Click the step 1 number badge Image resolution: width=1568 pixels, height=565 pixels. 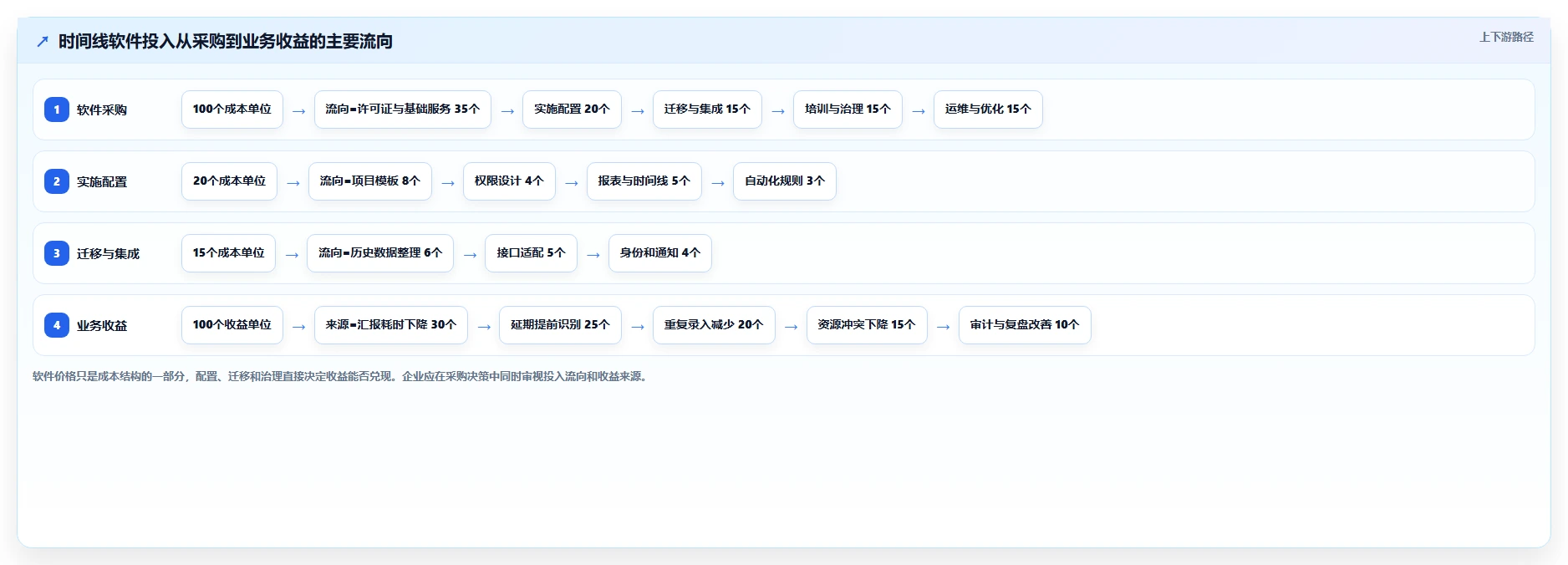pyautogui.click(x=57, y=109)
